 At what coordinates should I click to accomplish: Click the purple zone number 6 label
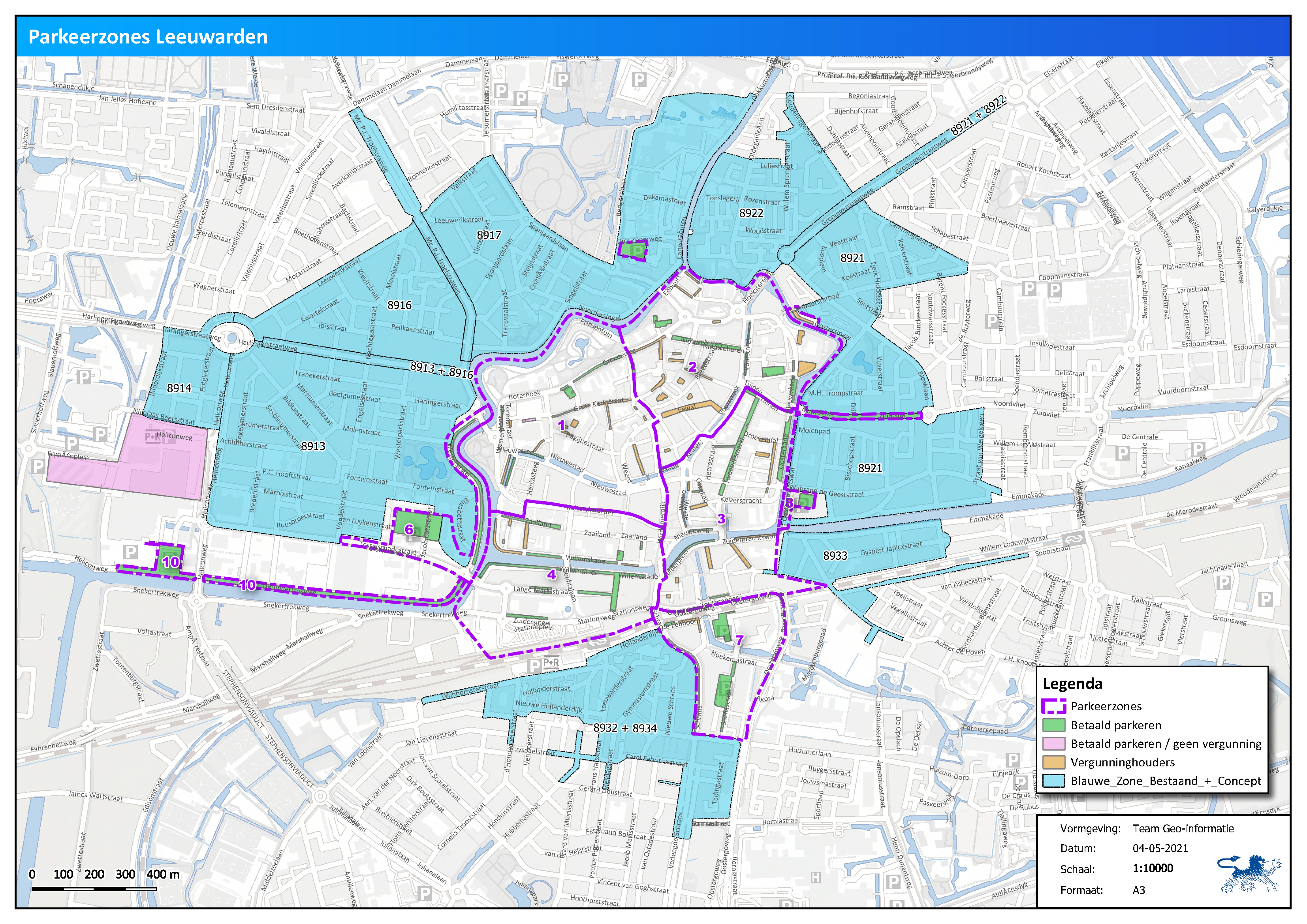(409, 529)
